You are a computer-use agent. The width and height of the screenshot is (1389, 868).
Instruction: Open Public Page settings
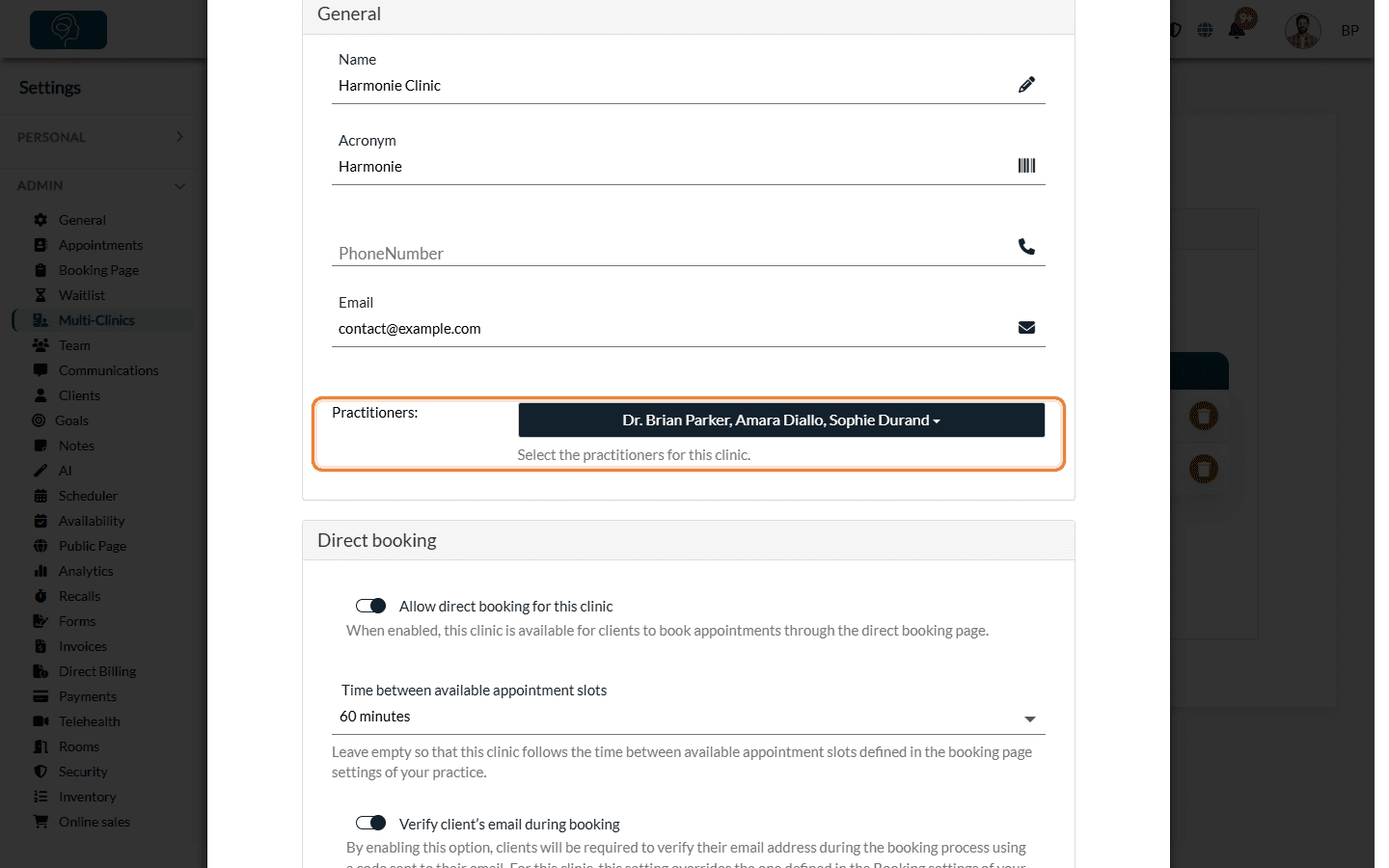point(93,546)
